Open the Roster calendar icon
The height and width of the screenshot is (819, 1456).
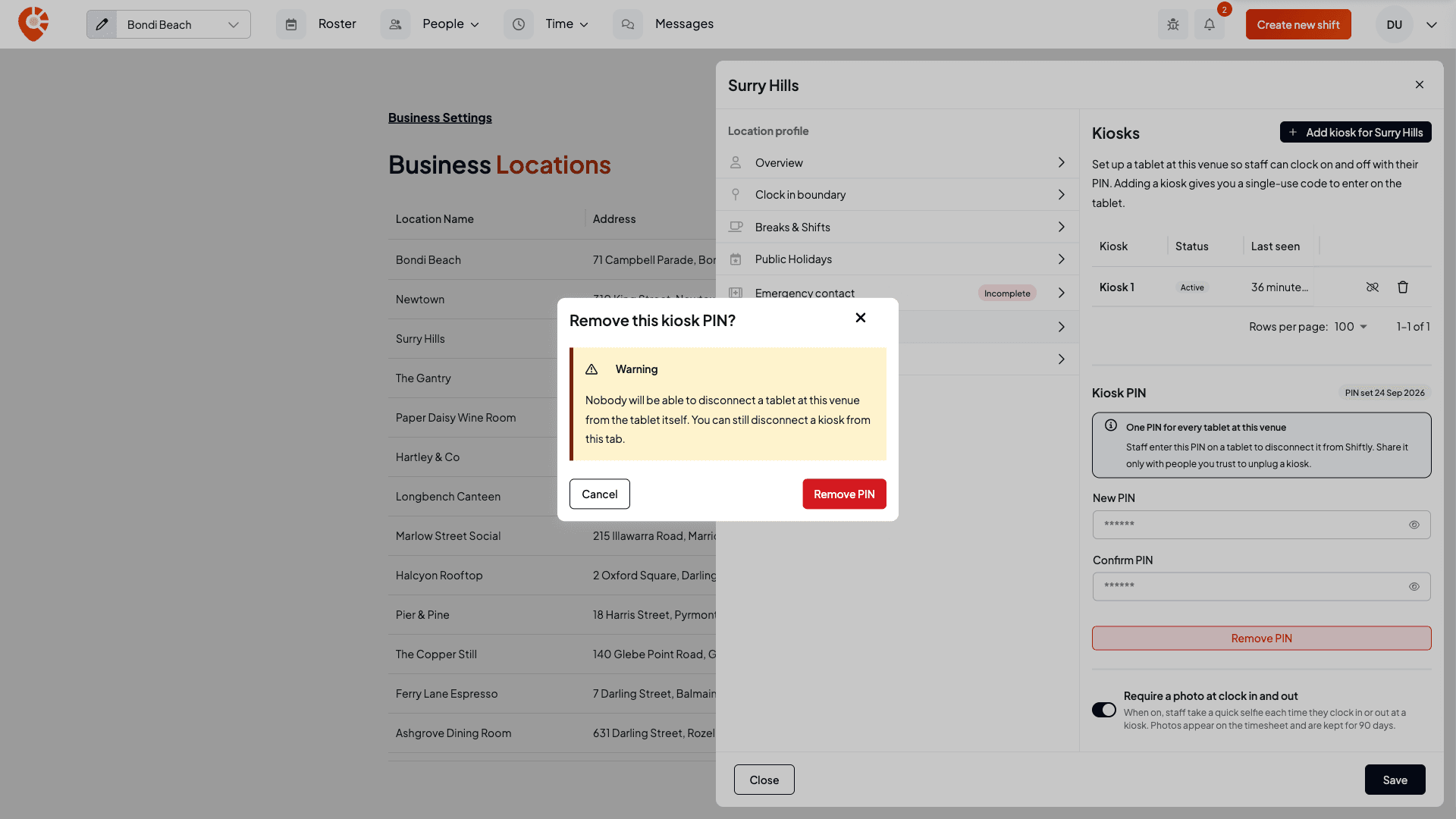(x=291, y=24)
